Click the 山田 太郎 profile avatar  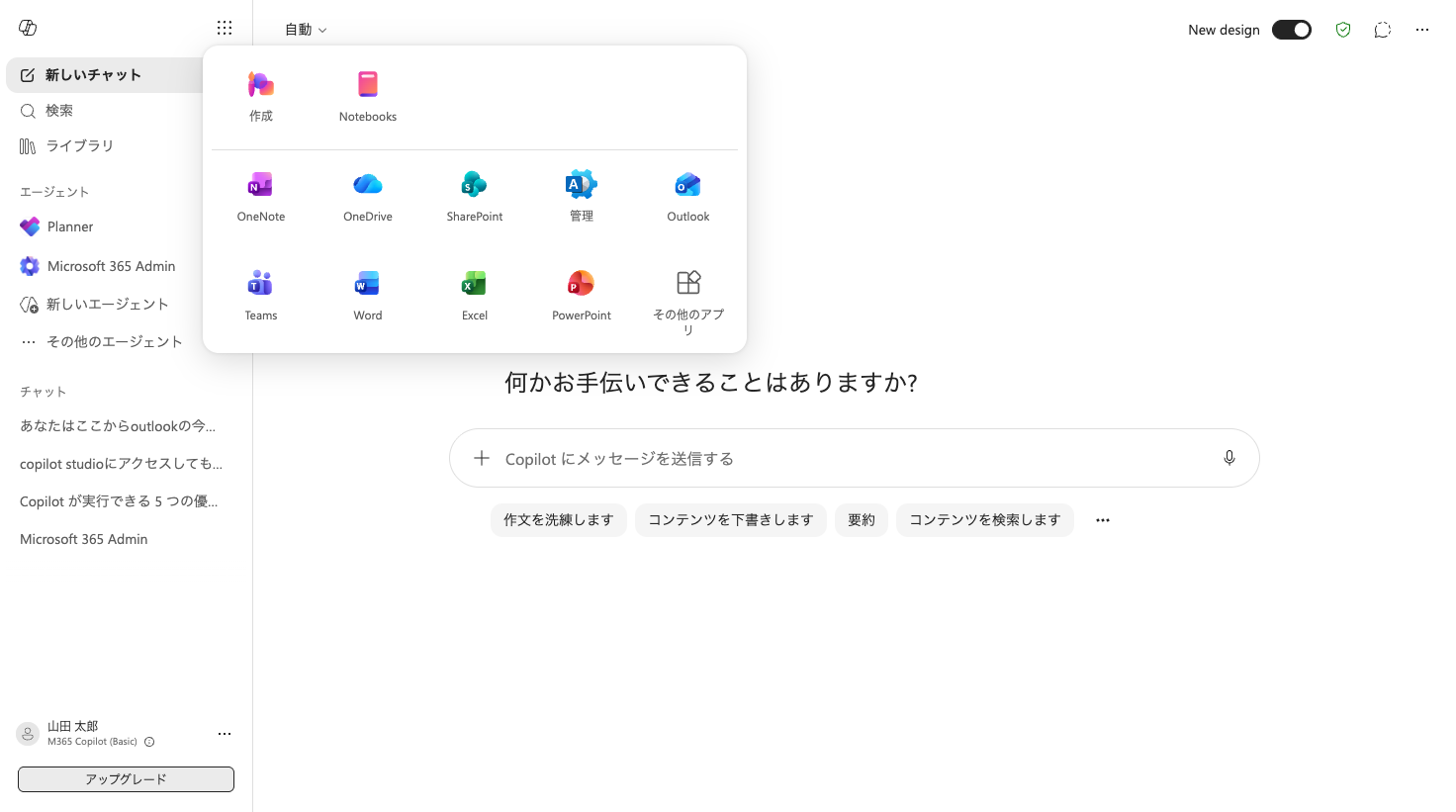tap(28, 734)
